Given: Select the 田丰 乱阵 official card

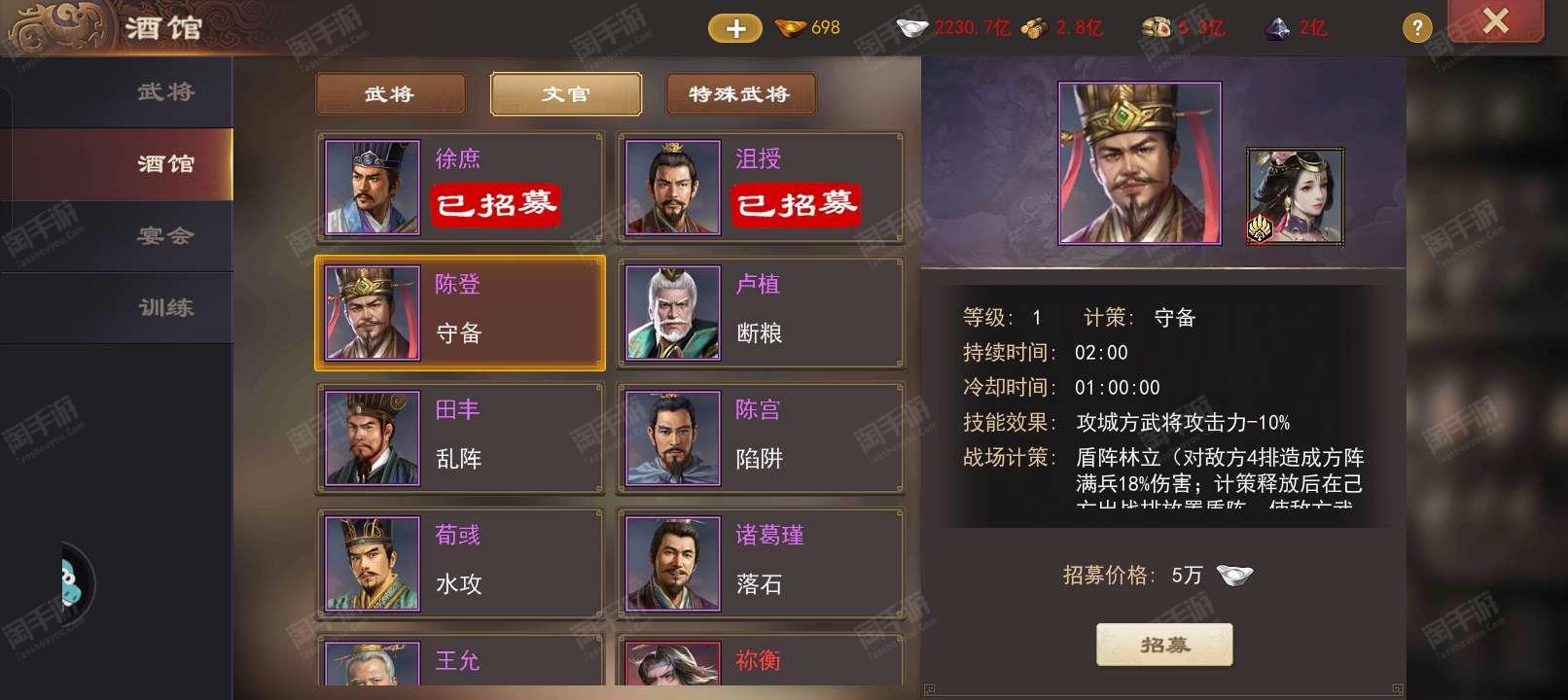Looking at the screenshot, I should 460,438.
